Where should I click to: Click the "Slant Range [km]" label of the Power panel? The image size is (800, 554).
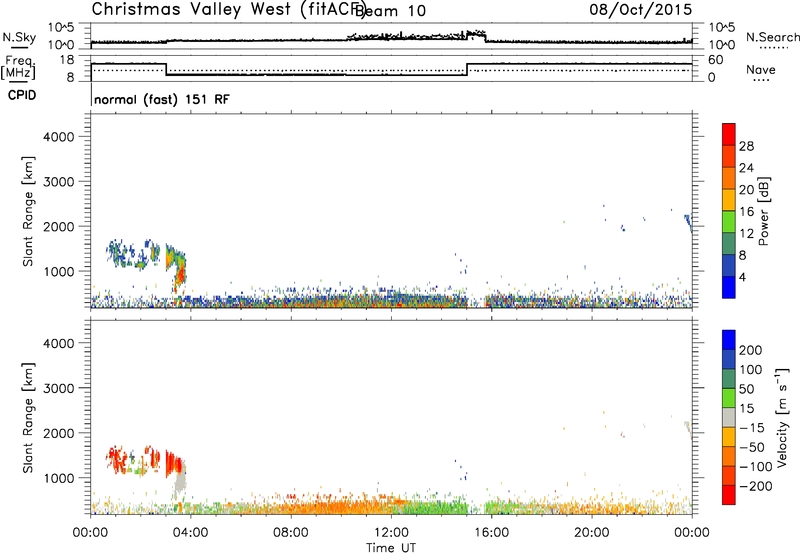[28, 211]
